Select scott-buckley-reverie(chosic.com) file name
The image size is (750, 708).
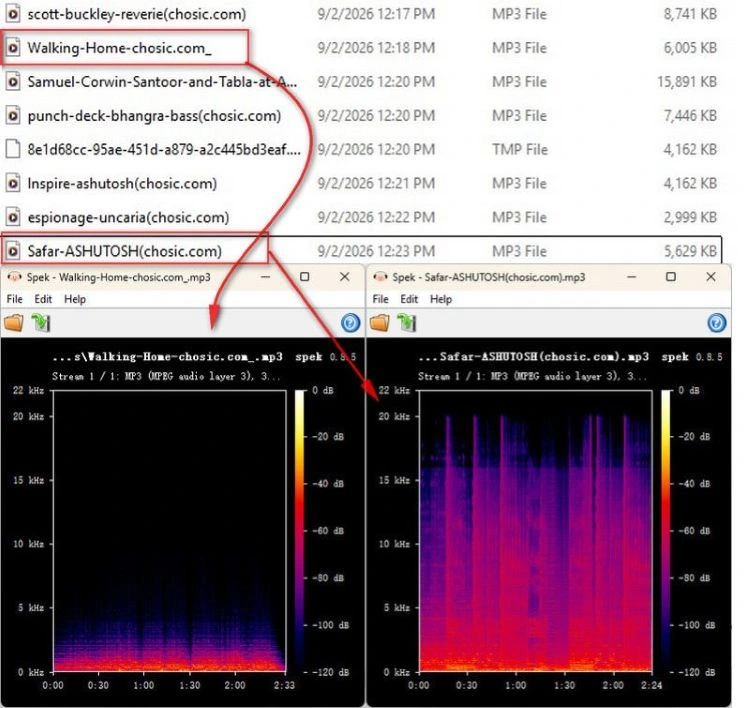pyautogui.click(x=137, y=14)
